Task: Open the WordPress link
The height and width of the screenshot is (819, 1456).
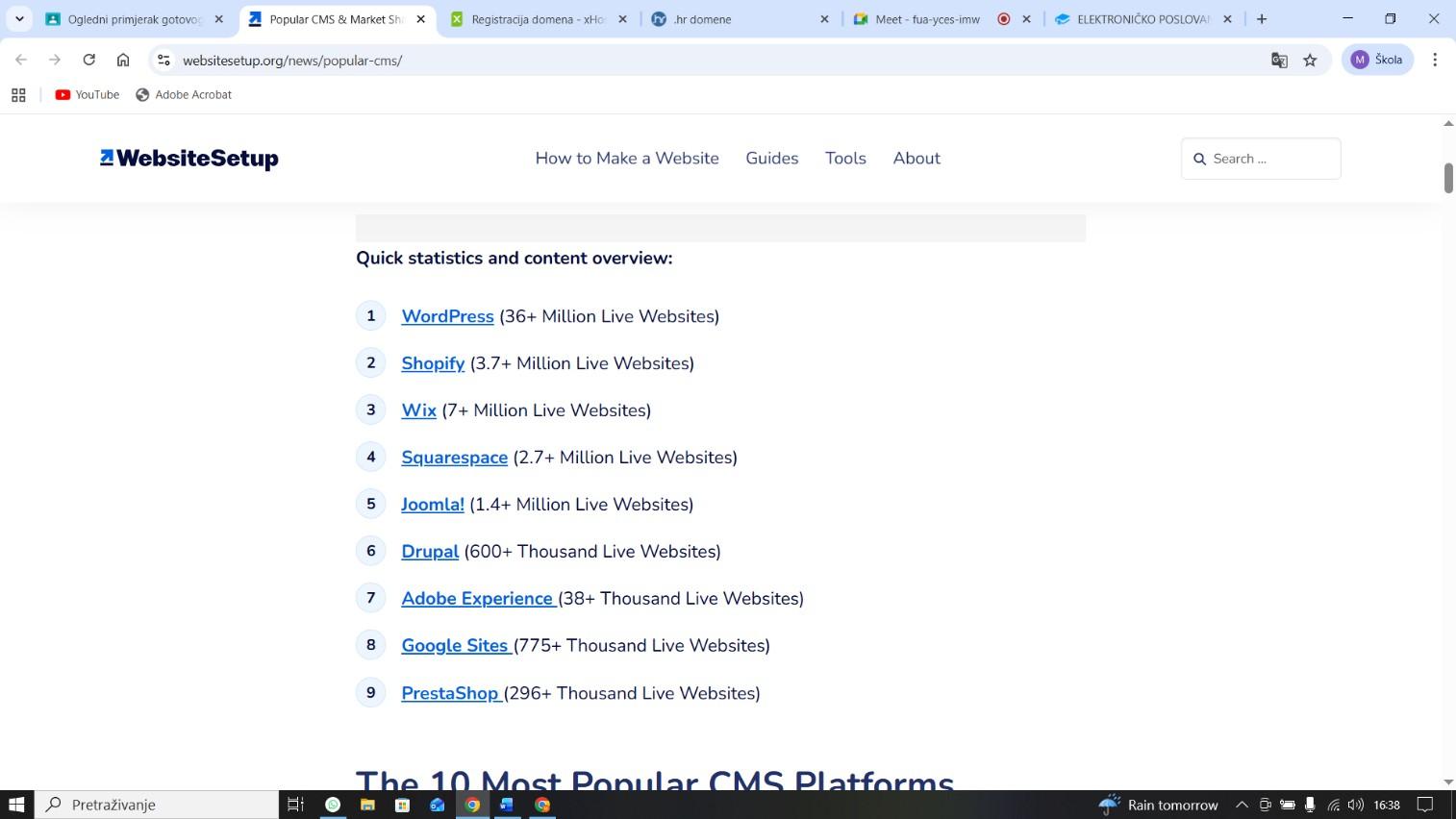Action: click(447, 316)
